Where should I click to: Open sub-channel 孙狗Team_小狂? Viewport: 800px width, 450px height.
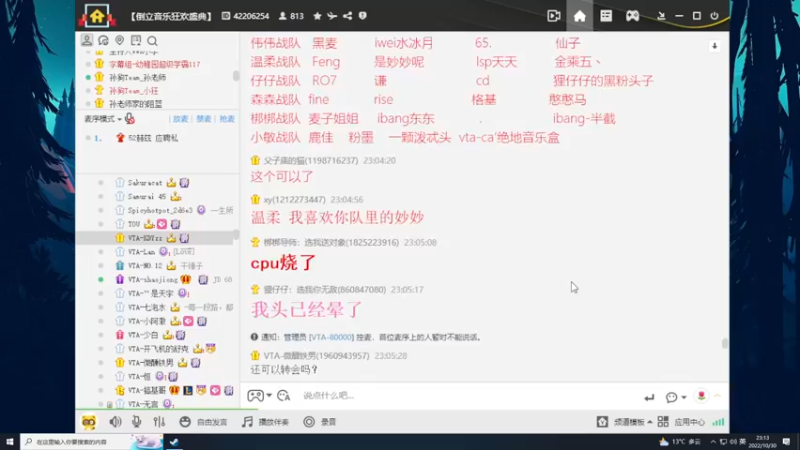point(134,91)
